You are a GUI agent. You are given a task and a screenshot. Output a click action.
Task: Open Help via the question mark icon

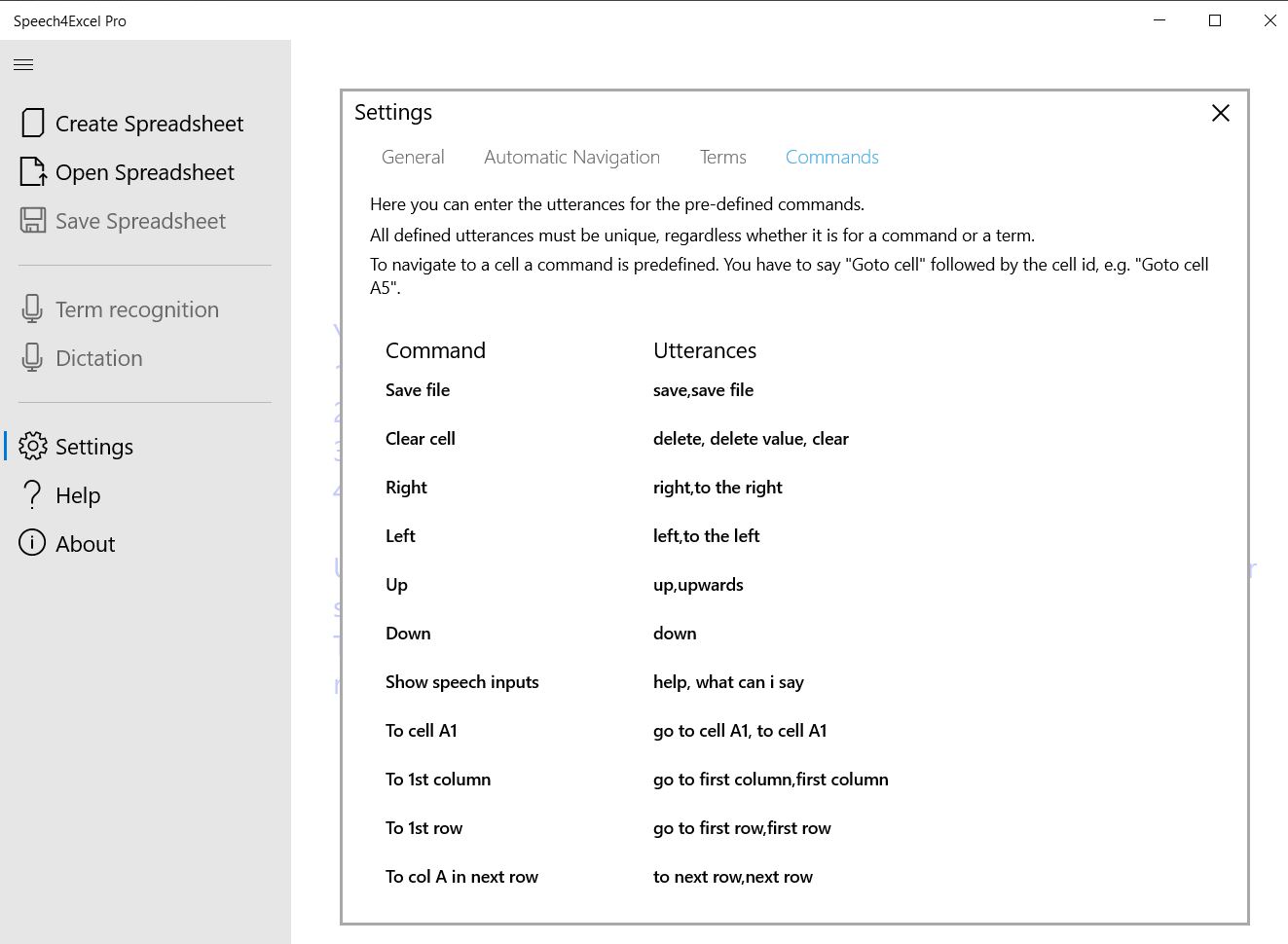pos(33,495)
